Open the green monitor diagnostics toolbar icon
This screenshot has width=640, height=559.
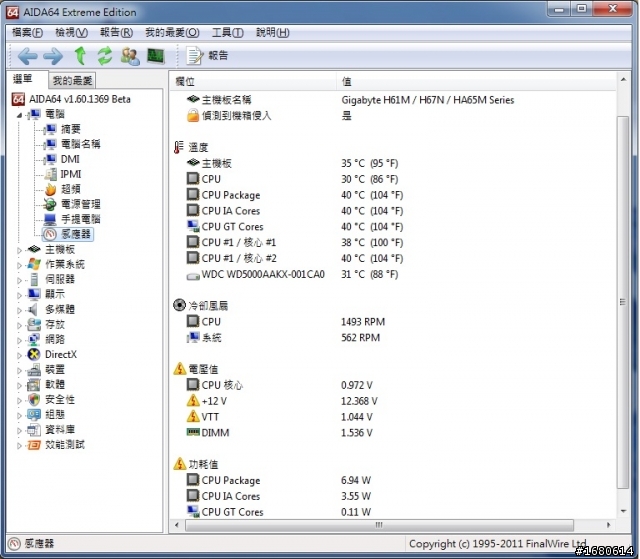[156, 56]
